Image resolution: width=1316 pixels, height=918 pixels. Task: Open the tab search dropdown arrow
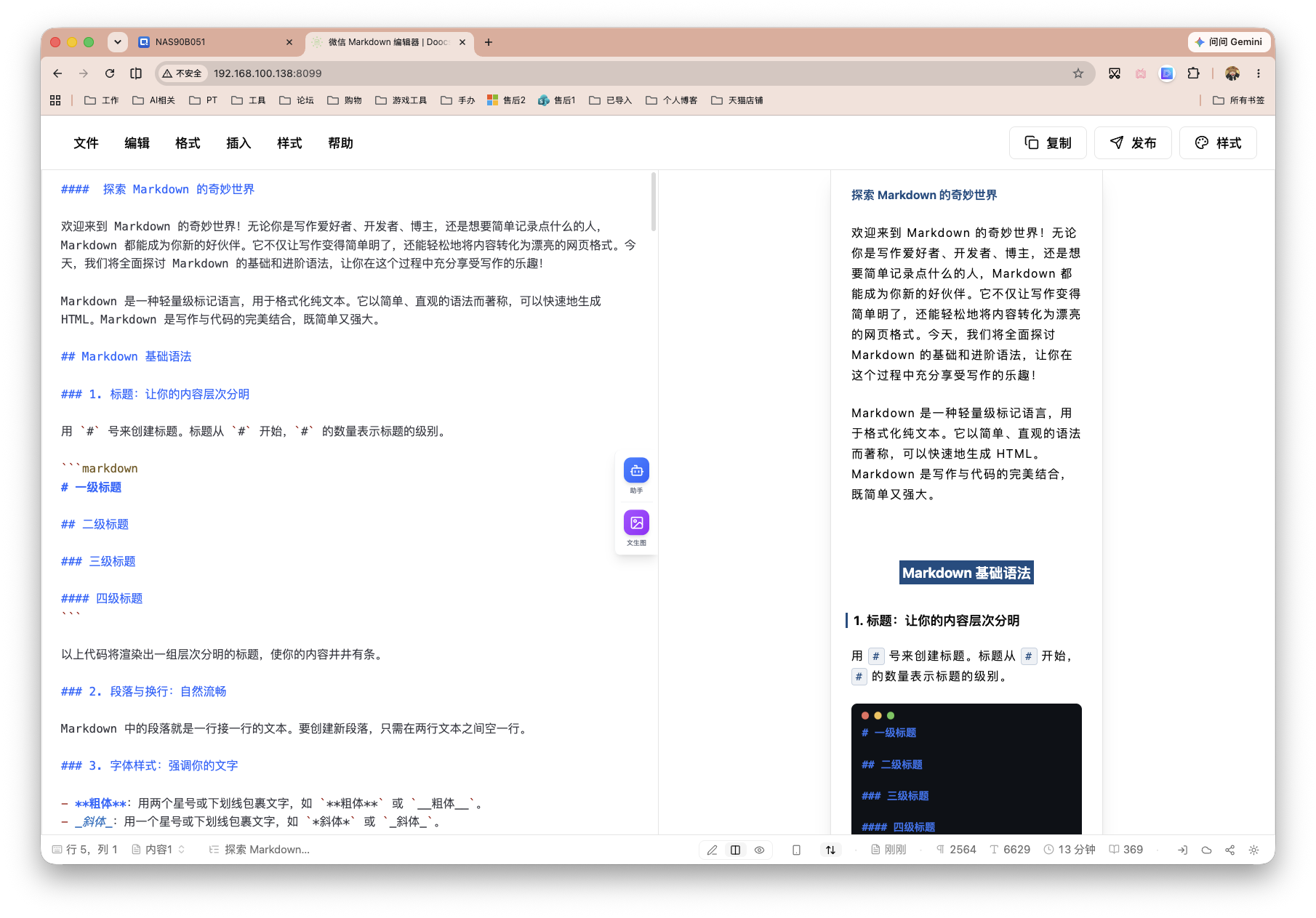(118, 42)
